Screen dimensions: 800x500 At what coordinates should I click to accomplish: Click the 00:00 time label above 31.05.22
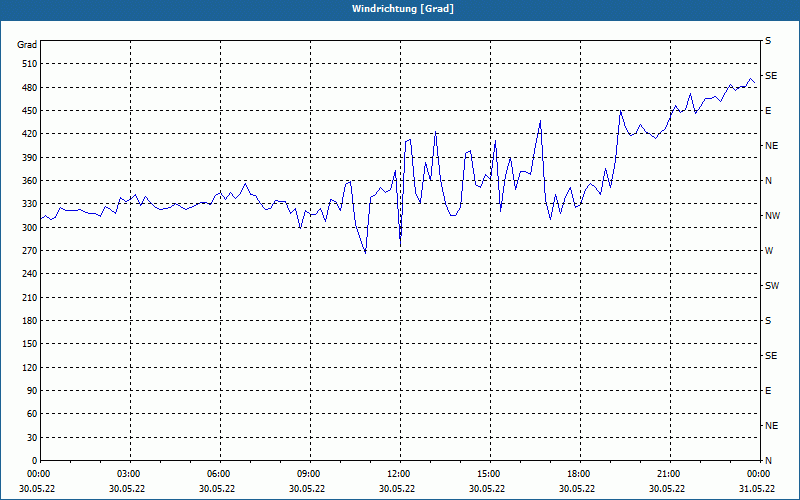758,474
